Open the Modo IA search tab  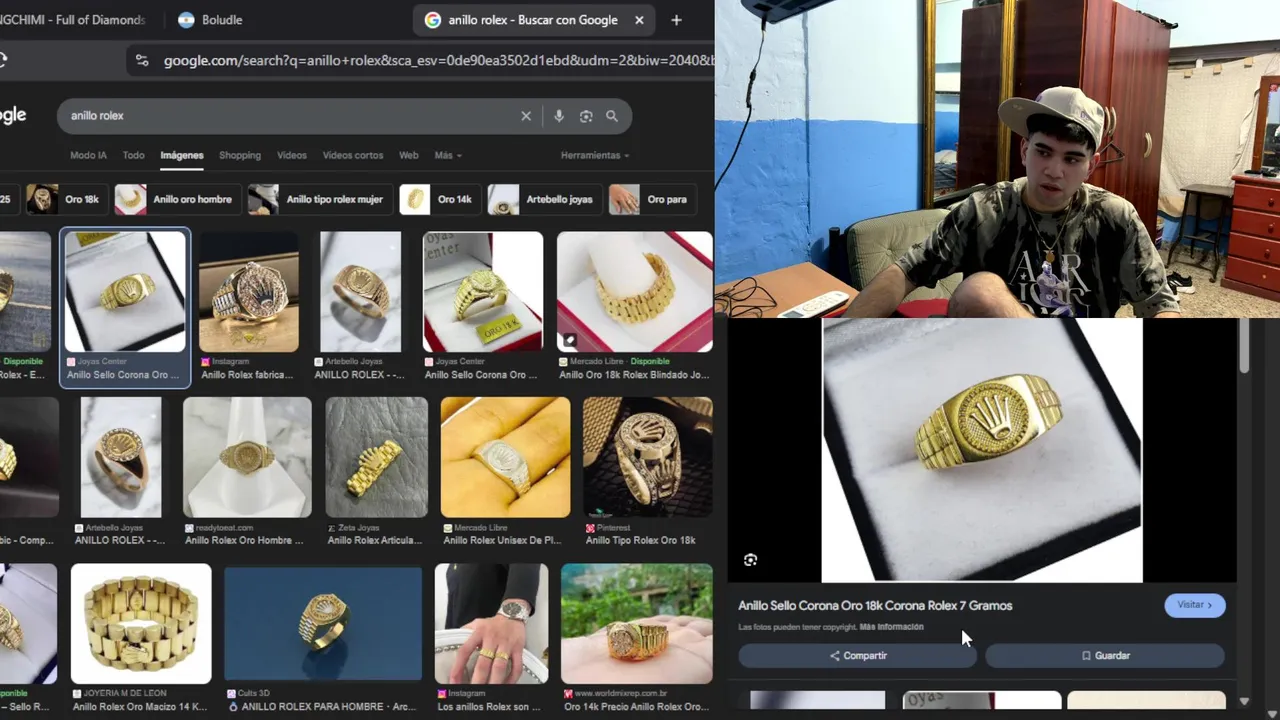point(88,155)
